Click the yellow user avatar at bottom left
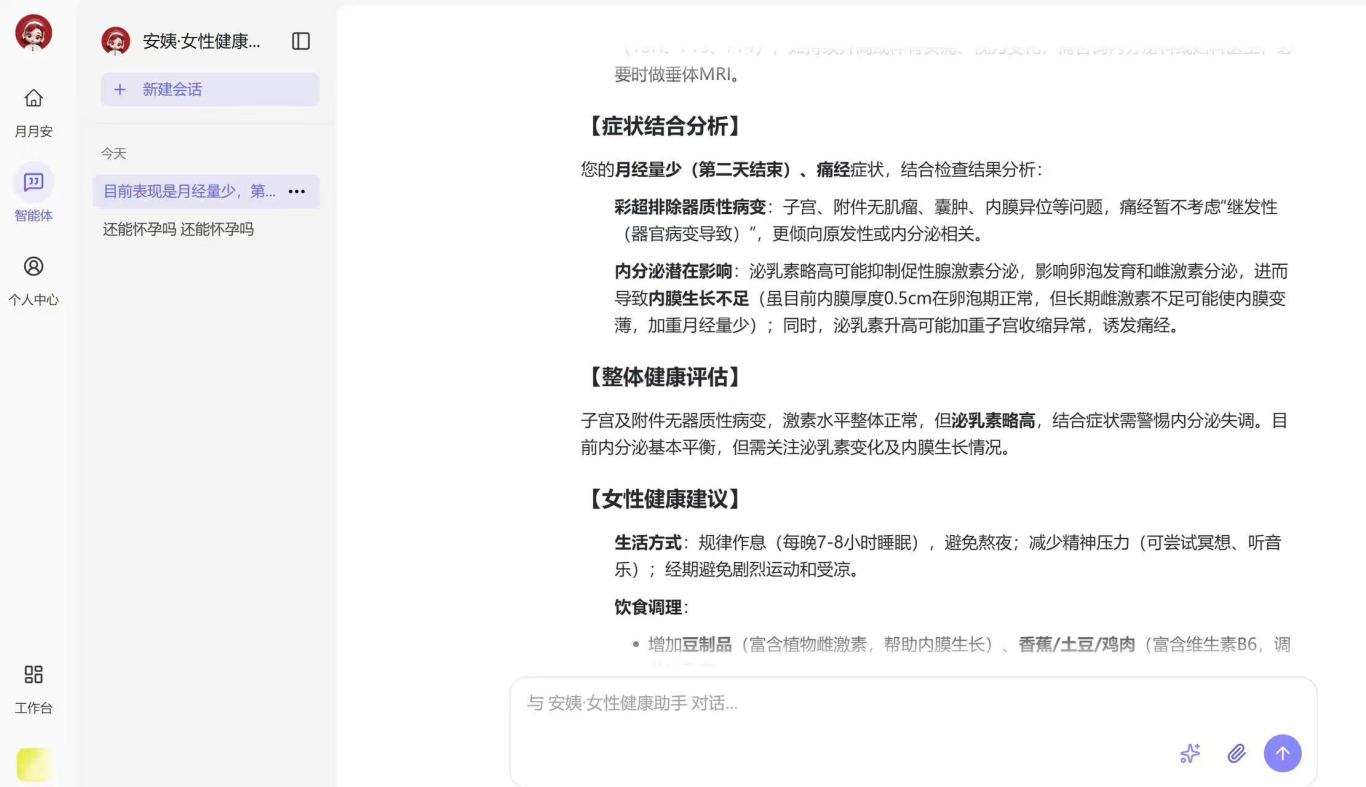1366x787 pixels. click(33, 765)
